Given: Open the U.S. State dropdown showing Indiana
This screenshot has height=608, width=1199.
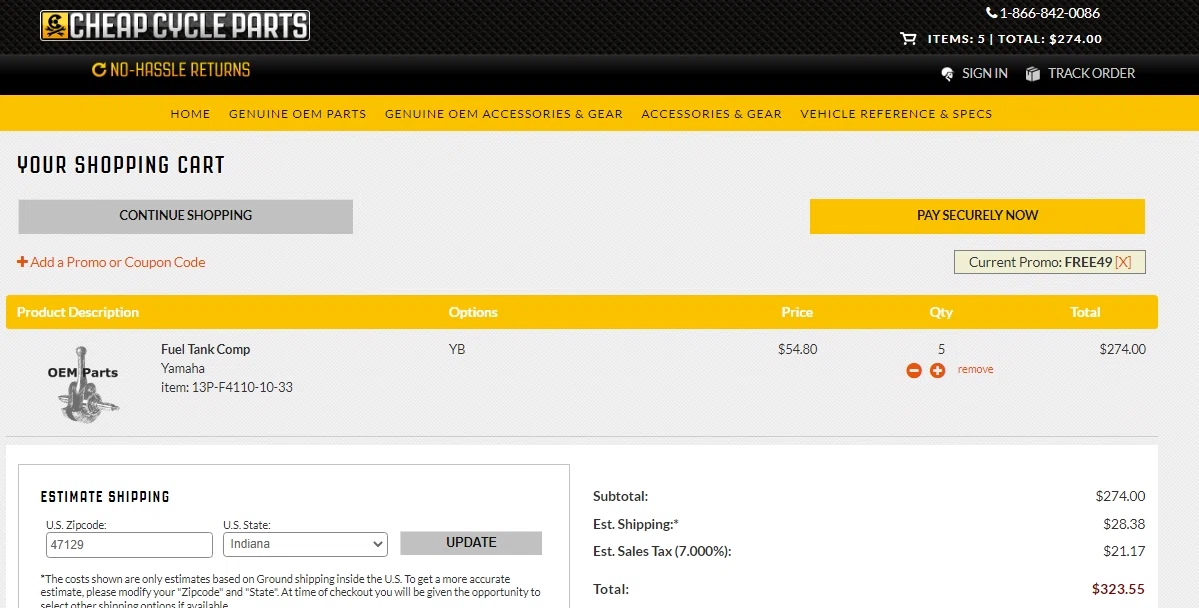Looking at the screenshot, I should [305, 544].
